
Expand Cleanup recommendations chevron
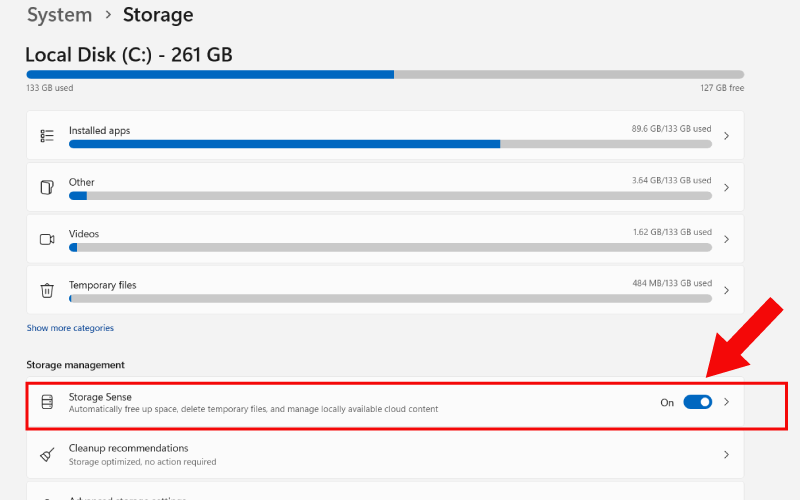[726, 454]
